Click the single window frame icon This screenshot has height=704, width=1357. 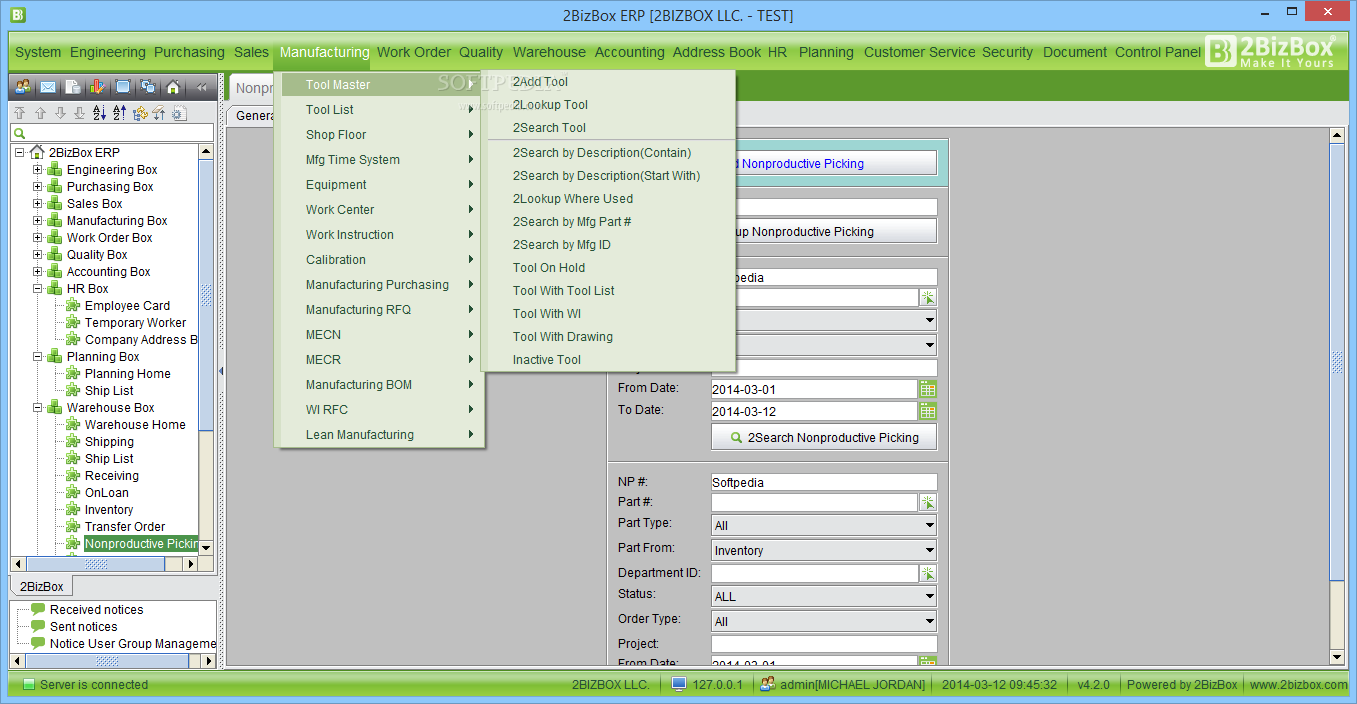point(122,87)
